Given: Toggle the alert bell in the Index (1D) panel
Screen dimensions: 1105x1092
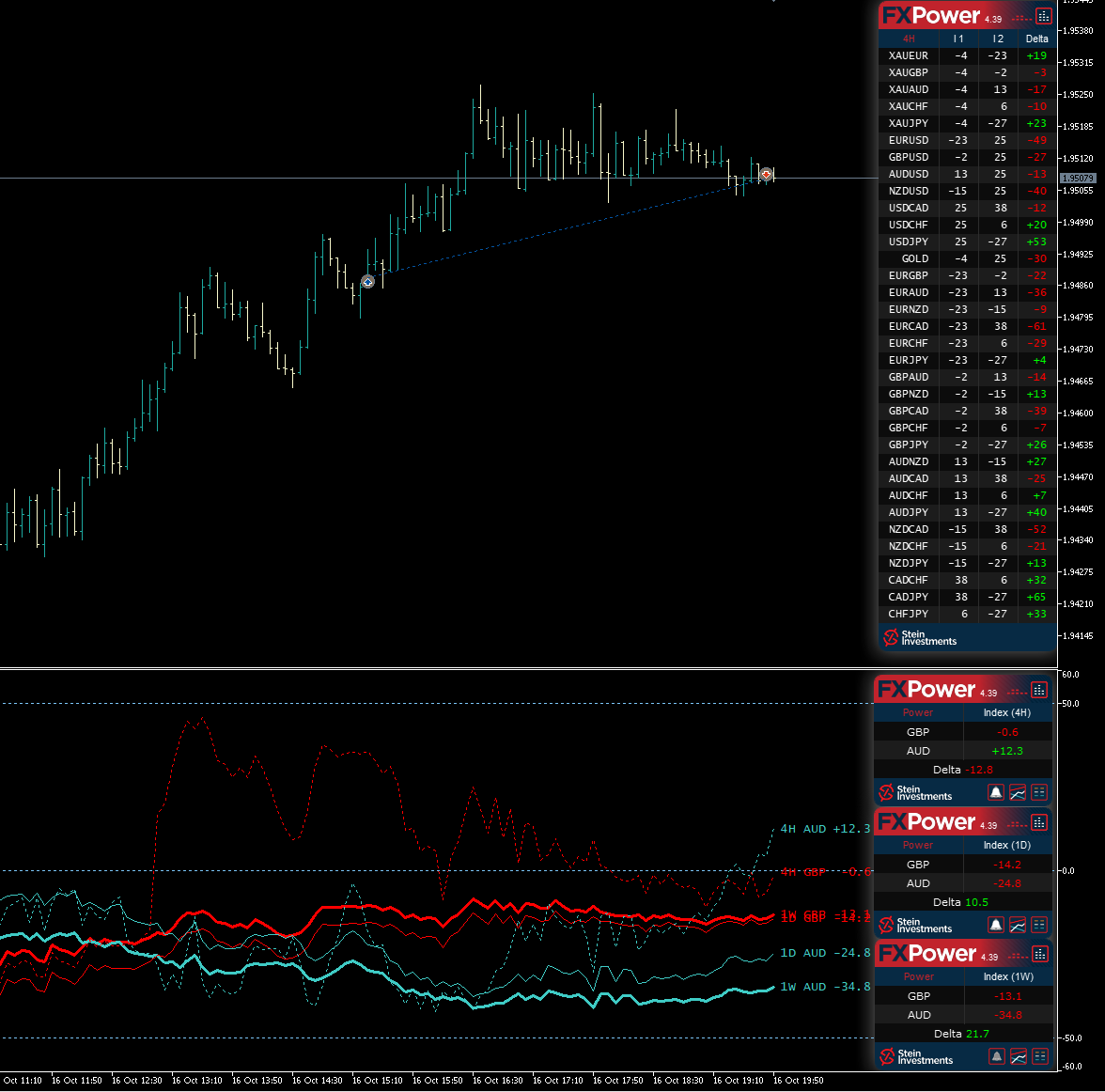Looking at the screenshot, I should pos(996,924).
